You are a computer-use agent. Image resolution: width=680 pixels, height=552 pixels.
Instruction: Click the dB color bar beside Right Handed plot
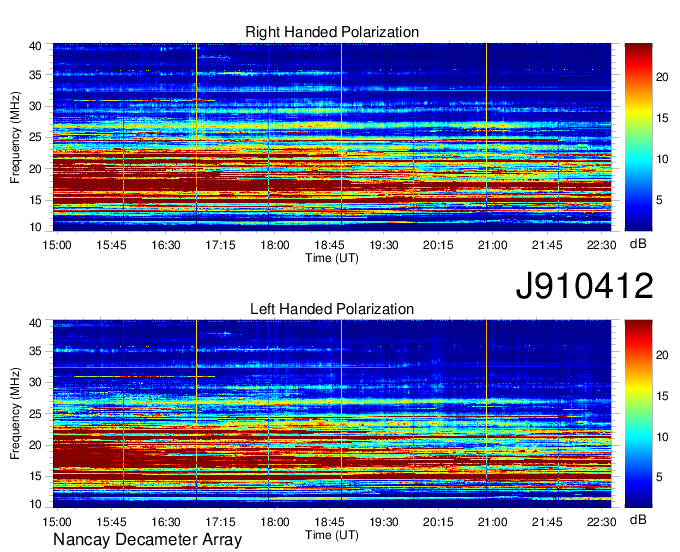coord(638,137)
